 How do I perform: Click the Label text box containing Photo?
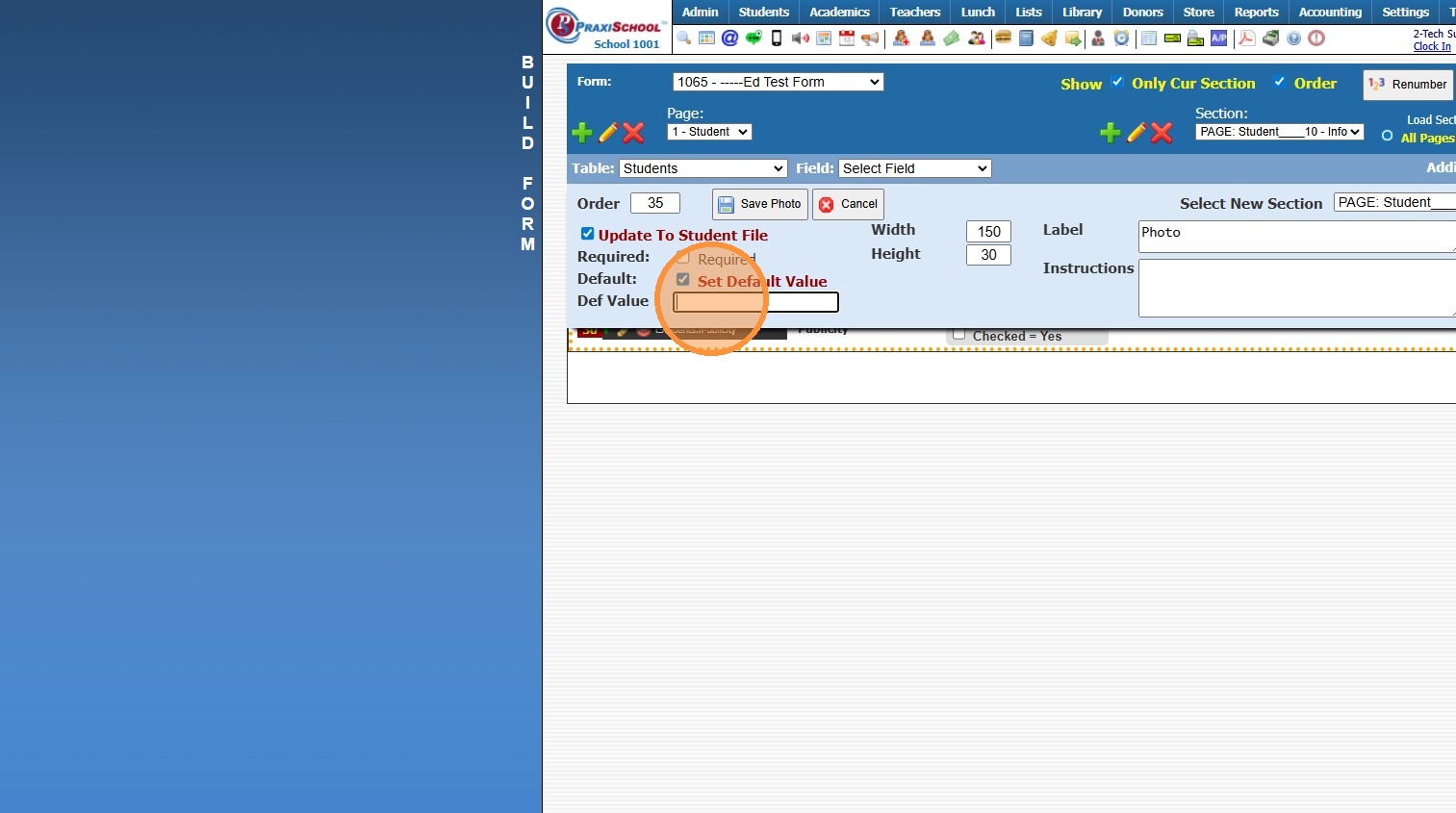tap(1296, 237)
